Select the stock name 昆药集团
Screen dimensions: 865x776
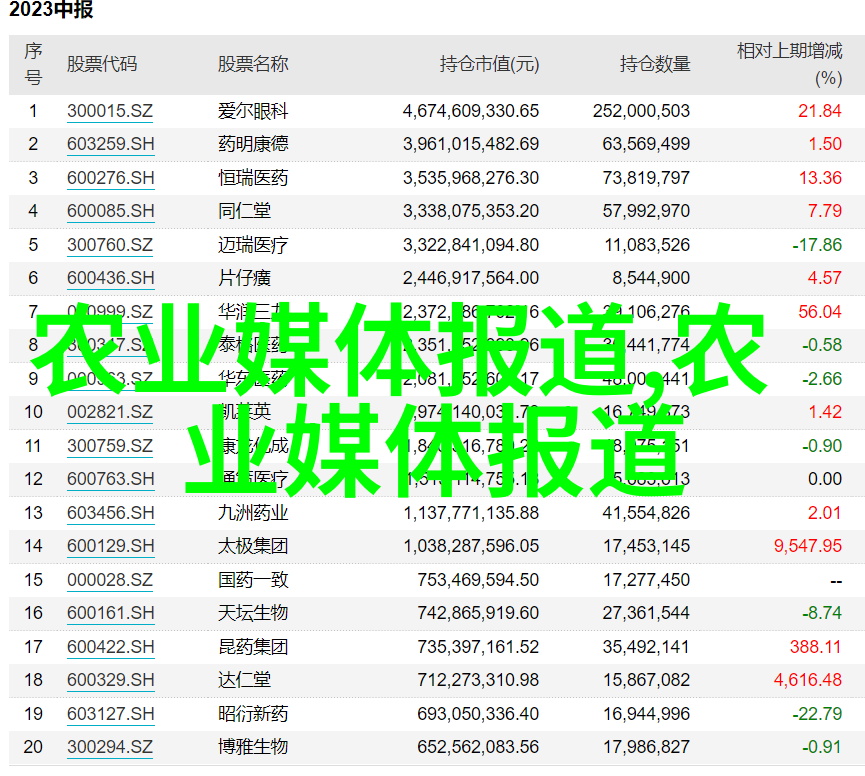(x=253, y=646)
